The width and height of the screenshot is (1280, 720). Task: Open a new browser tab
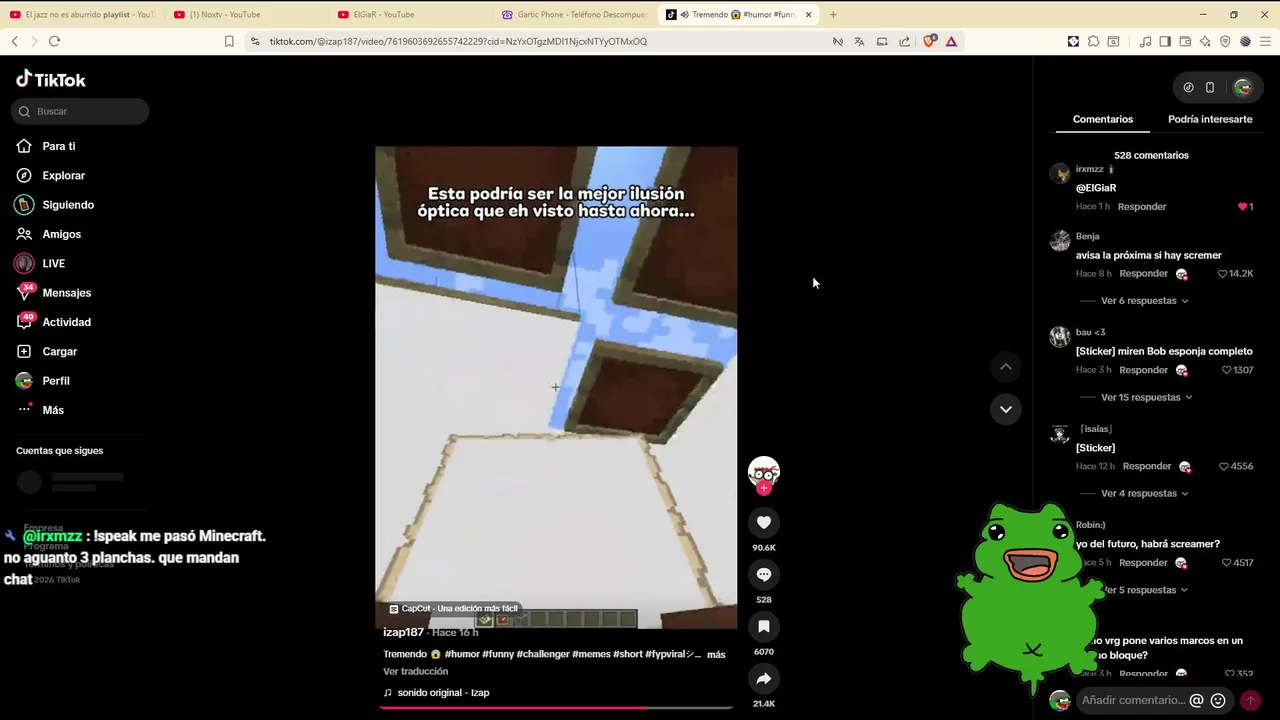coord(833,14)
